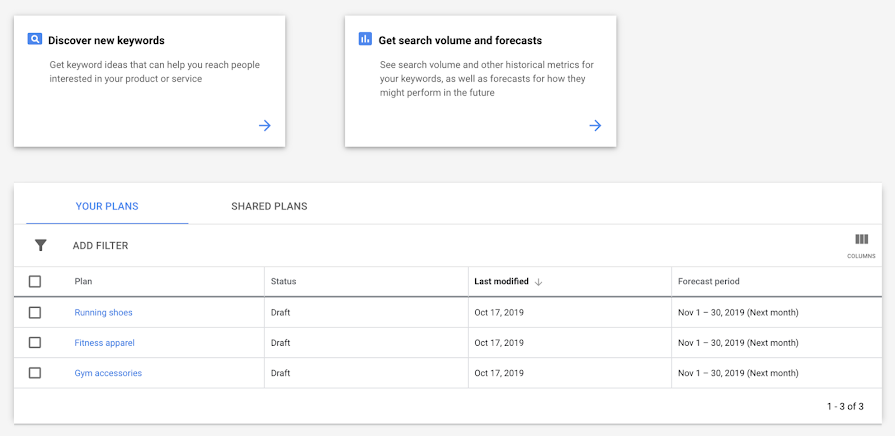Check the box for Running shoes plan
The width and height of the screenshot is (895, 436).
pos(35,313)
